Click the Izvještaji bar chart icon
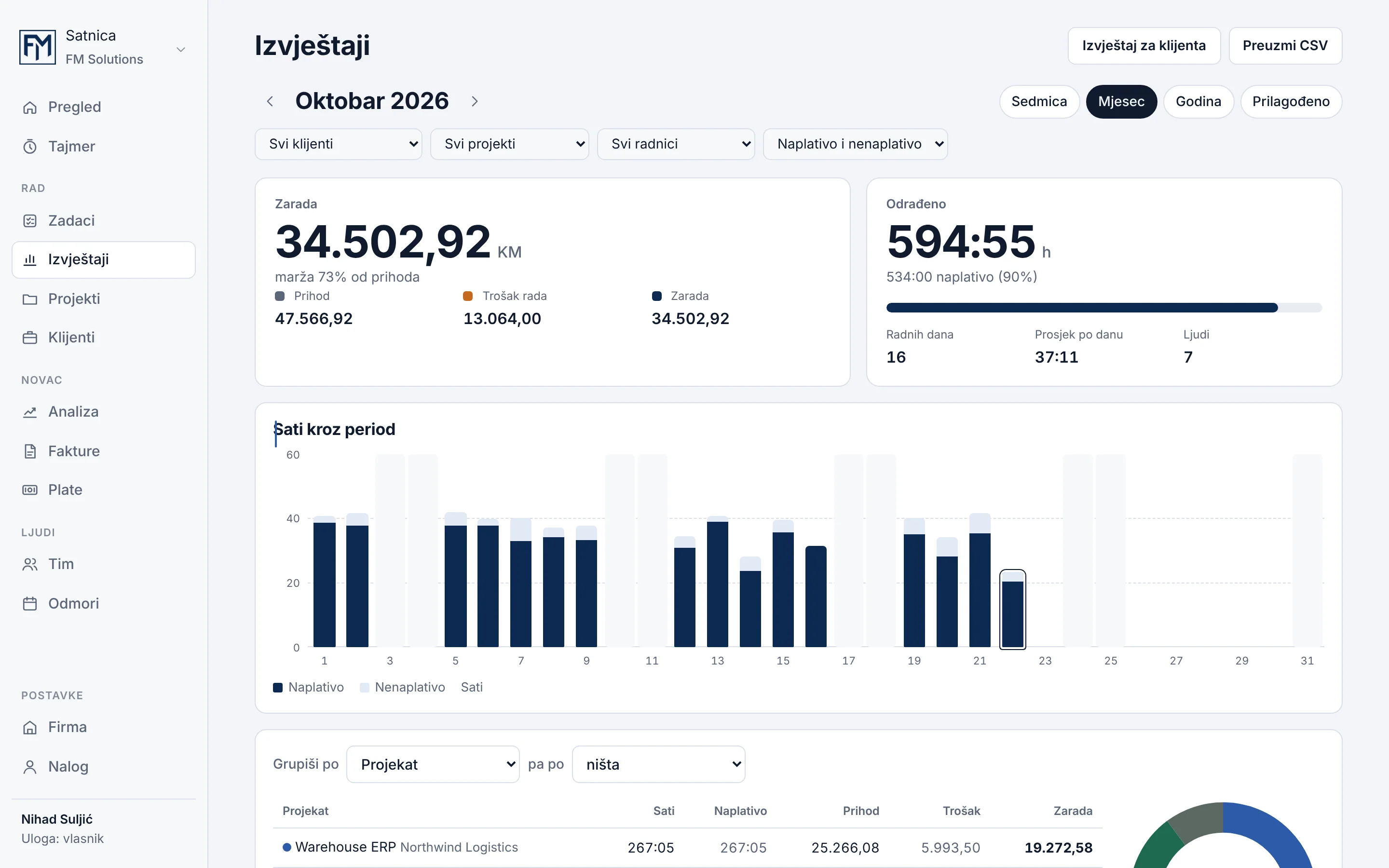This screenshot has width=1389, height=868. [30, 259]
